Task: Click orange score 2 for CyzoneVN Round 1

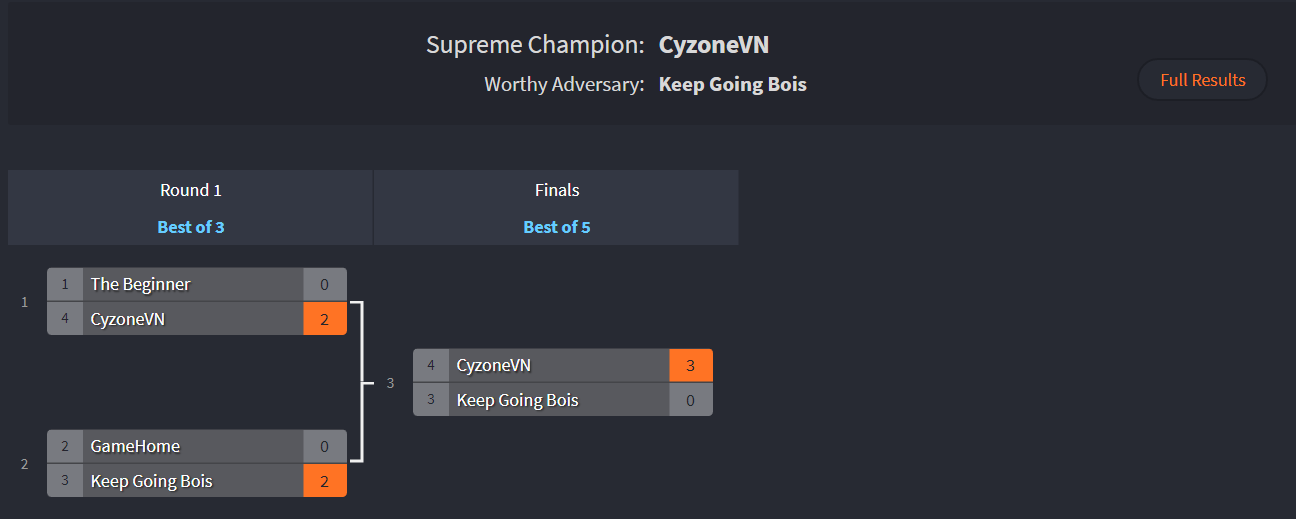Action: click(325, 319)
